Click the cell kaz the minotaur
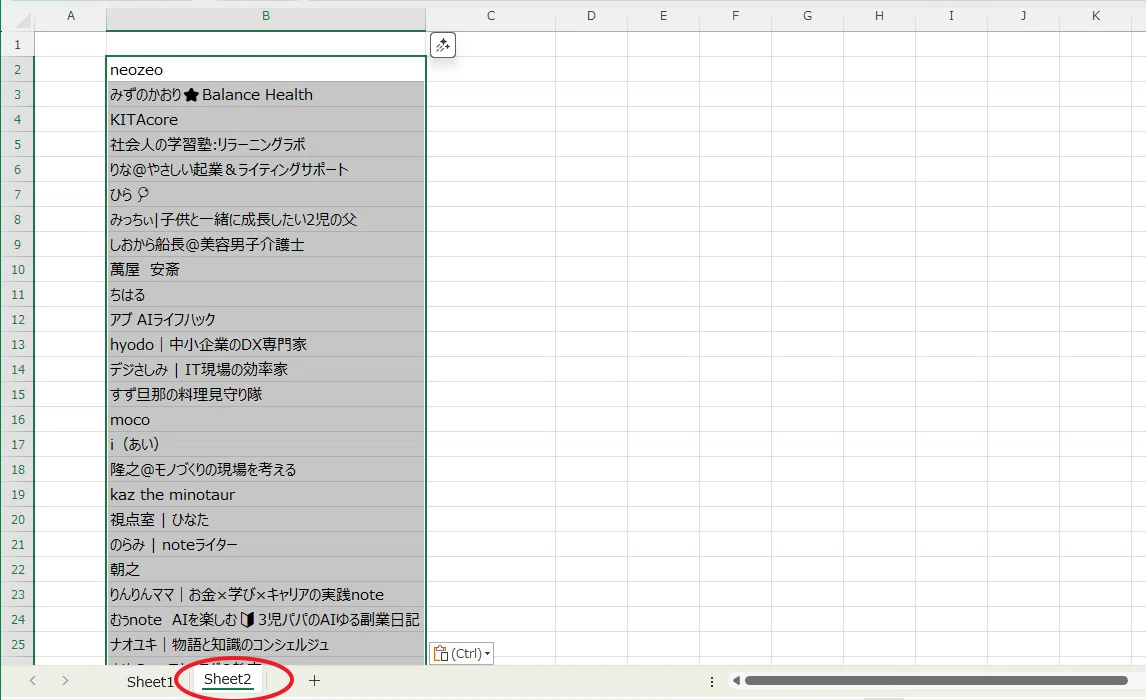 (266, 494)
